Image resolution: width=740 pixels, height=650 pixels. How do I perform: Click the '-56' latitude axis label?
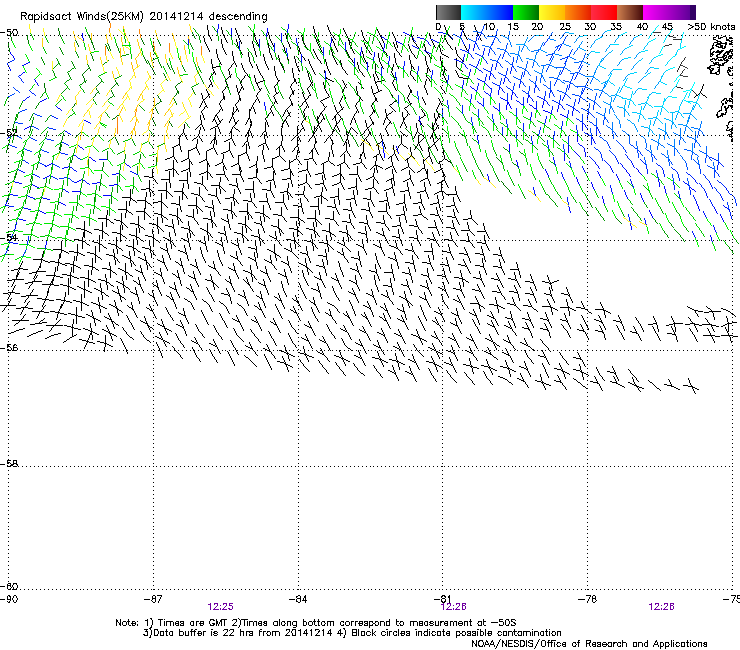click(x=9, y=347)
